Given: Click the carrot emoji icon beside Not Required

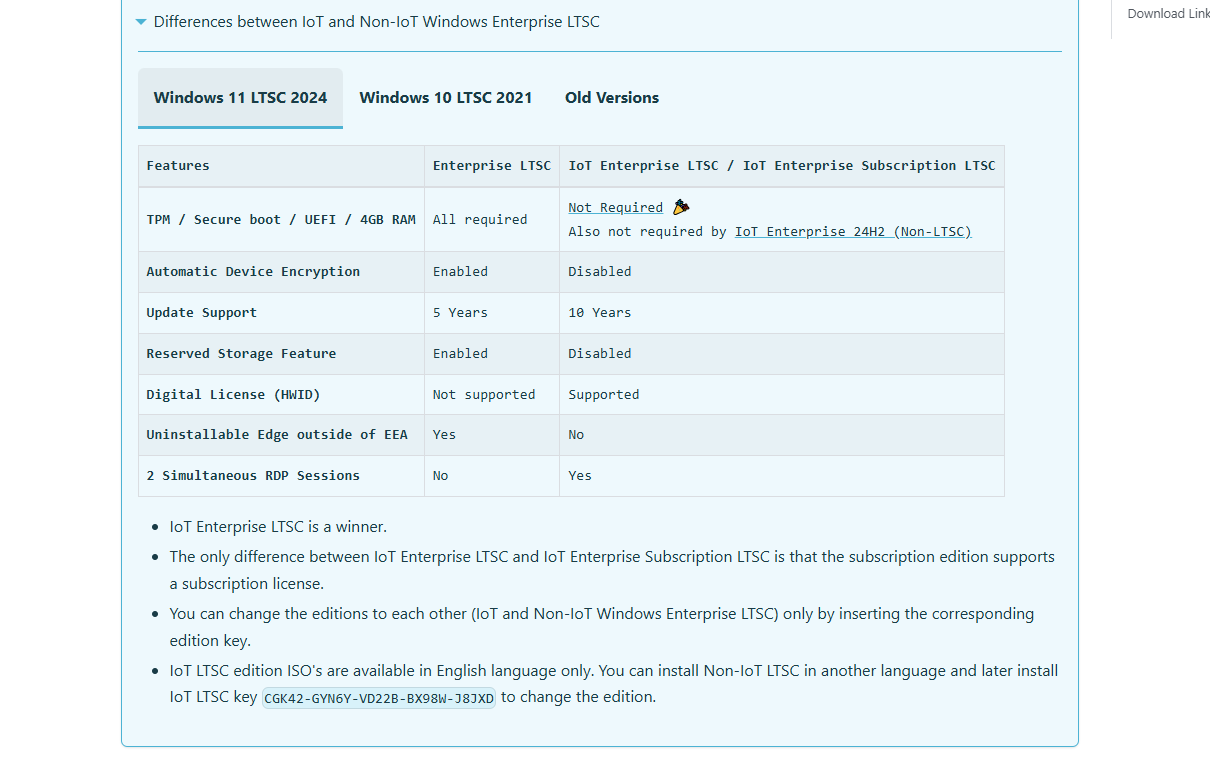Looking at the screenshot, I should pos(681,207).
